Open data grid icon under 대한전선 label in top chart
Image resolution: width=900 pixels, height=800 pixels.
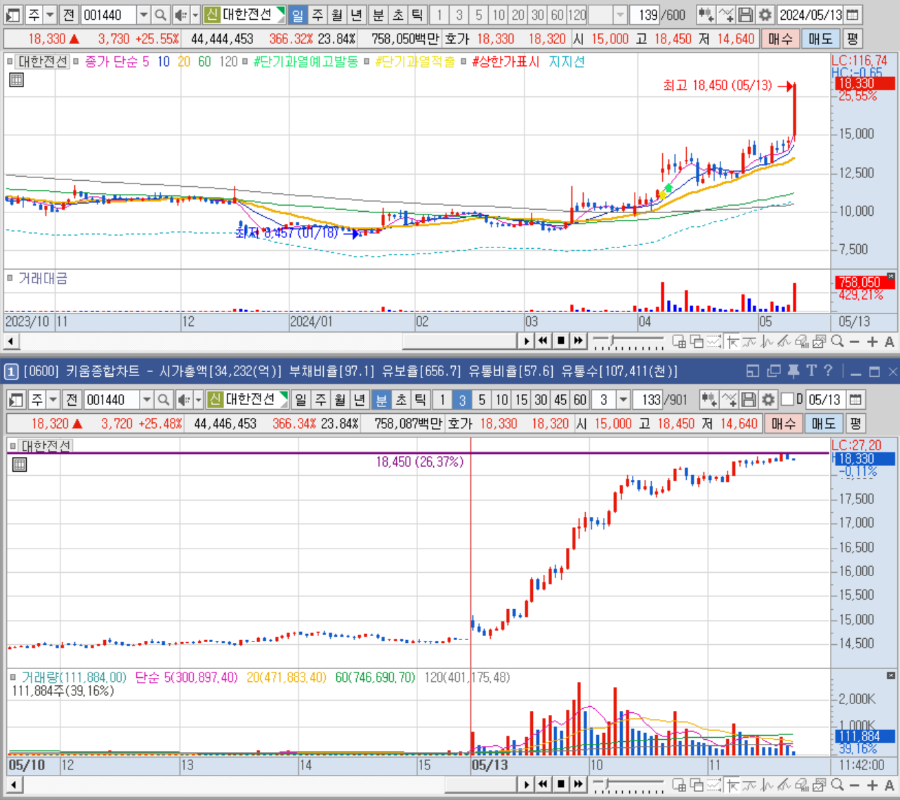tap(16, 80)
